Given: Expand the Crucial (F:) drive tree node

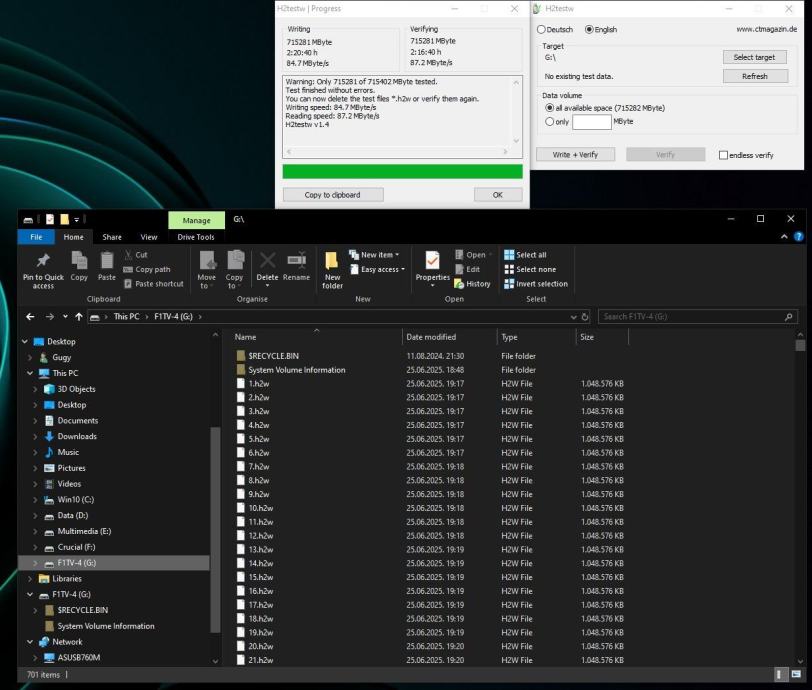Looking at the screenshot, I should coord(36,547).
